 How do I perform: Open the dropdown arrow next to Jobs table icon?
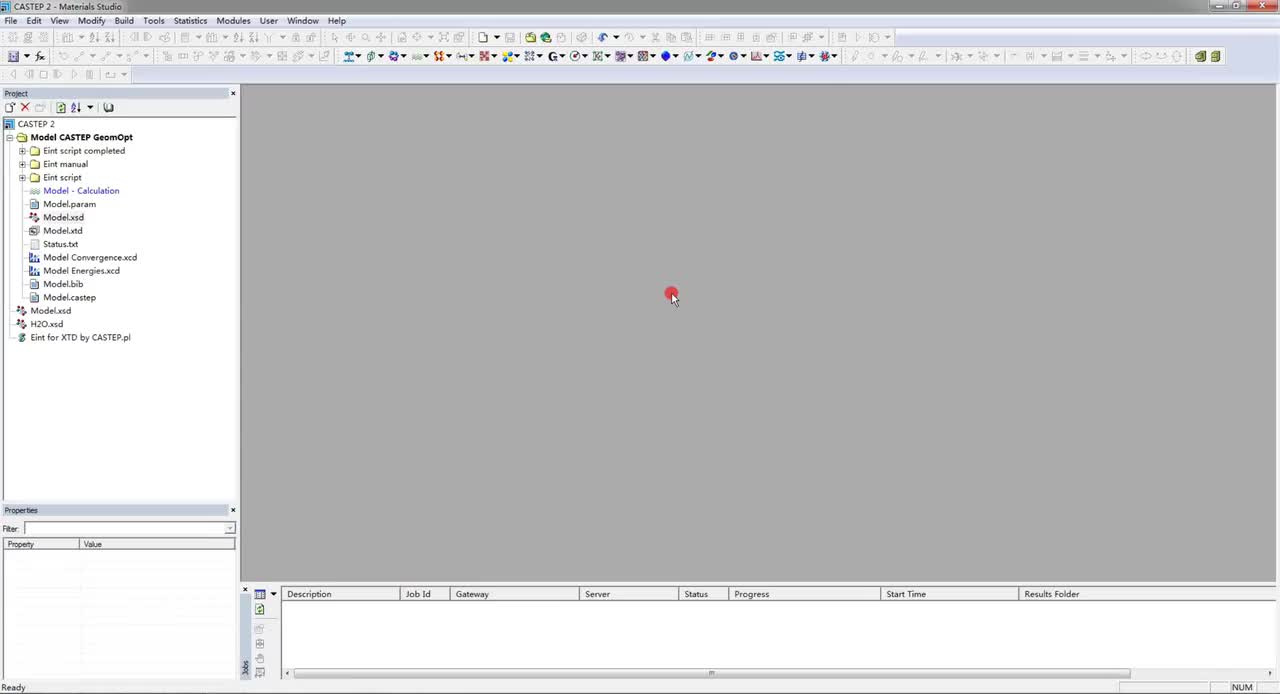point(273,594)
